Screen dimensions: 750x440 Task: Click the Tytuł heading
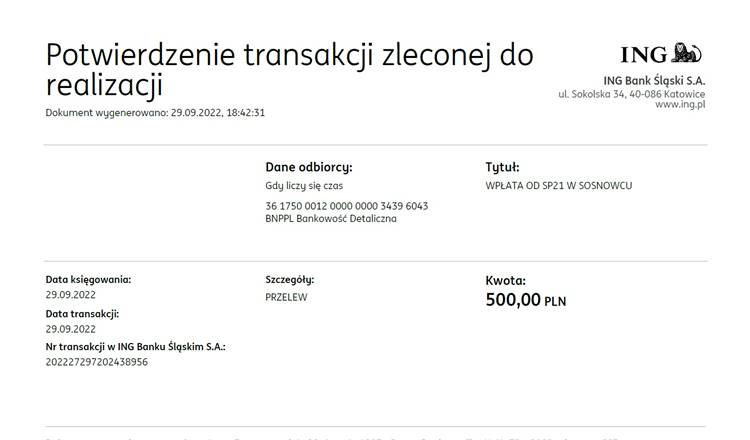click(502, 167)
